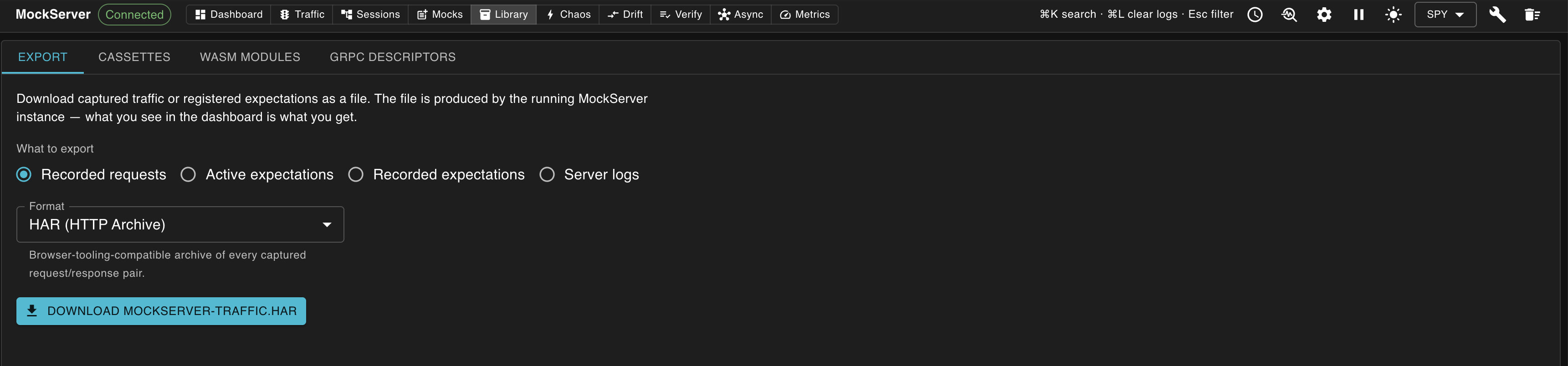Click the clock history icon
Screen dimensions: 1568x366
(1255, 15)
